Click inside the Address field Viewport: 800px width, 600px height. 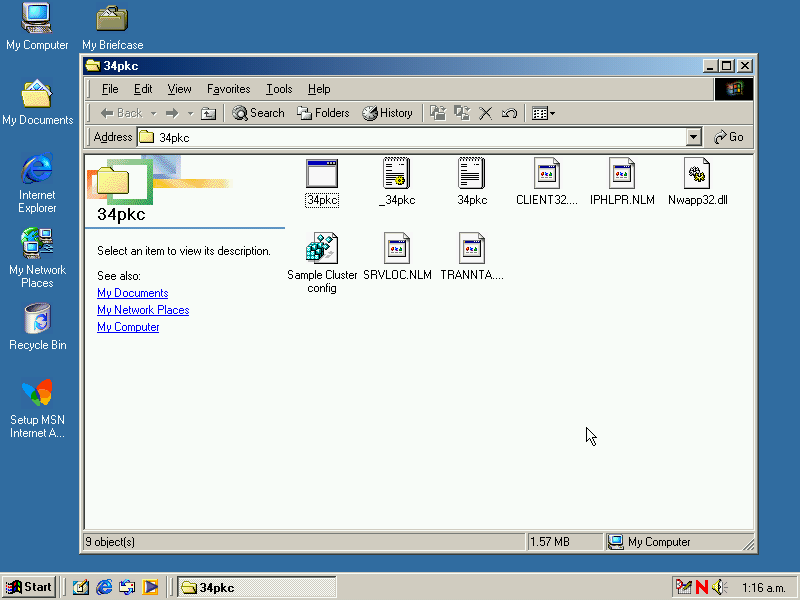(411, 137)
